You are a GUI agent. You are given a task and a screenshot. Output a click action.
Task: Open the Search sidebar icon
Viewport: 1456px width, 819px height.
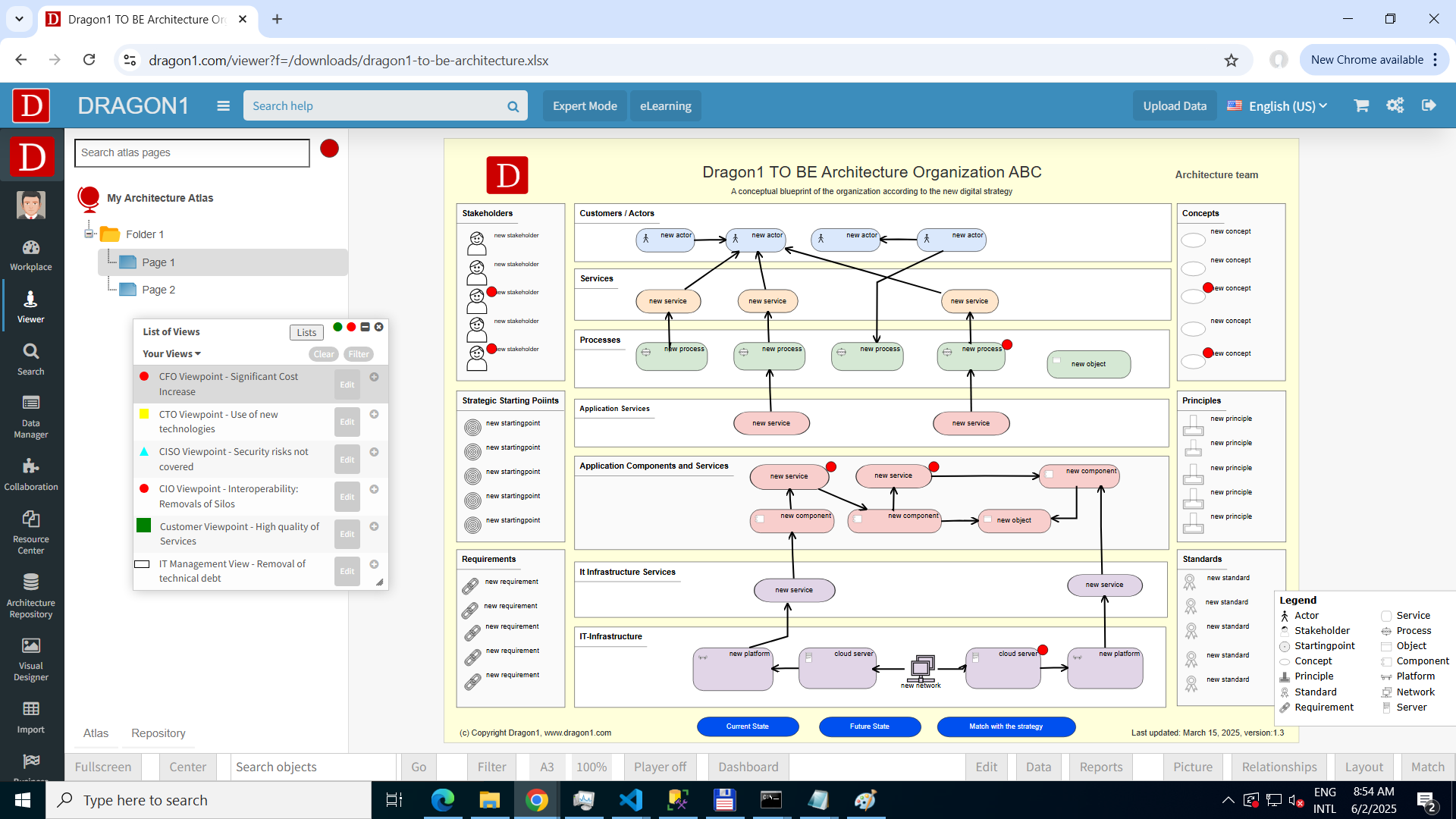pyautogui.click(x=31, y=359)
